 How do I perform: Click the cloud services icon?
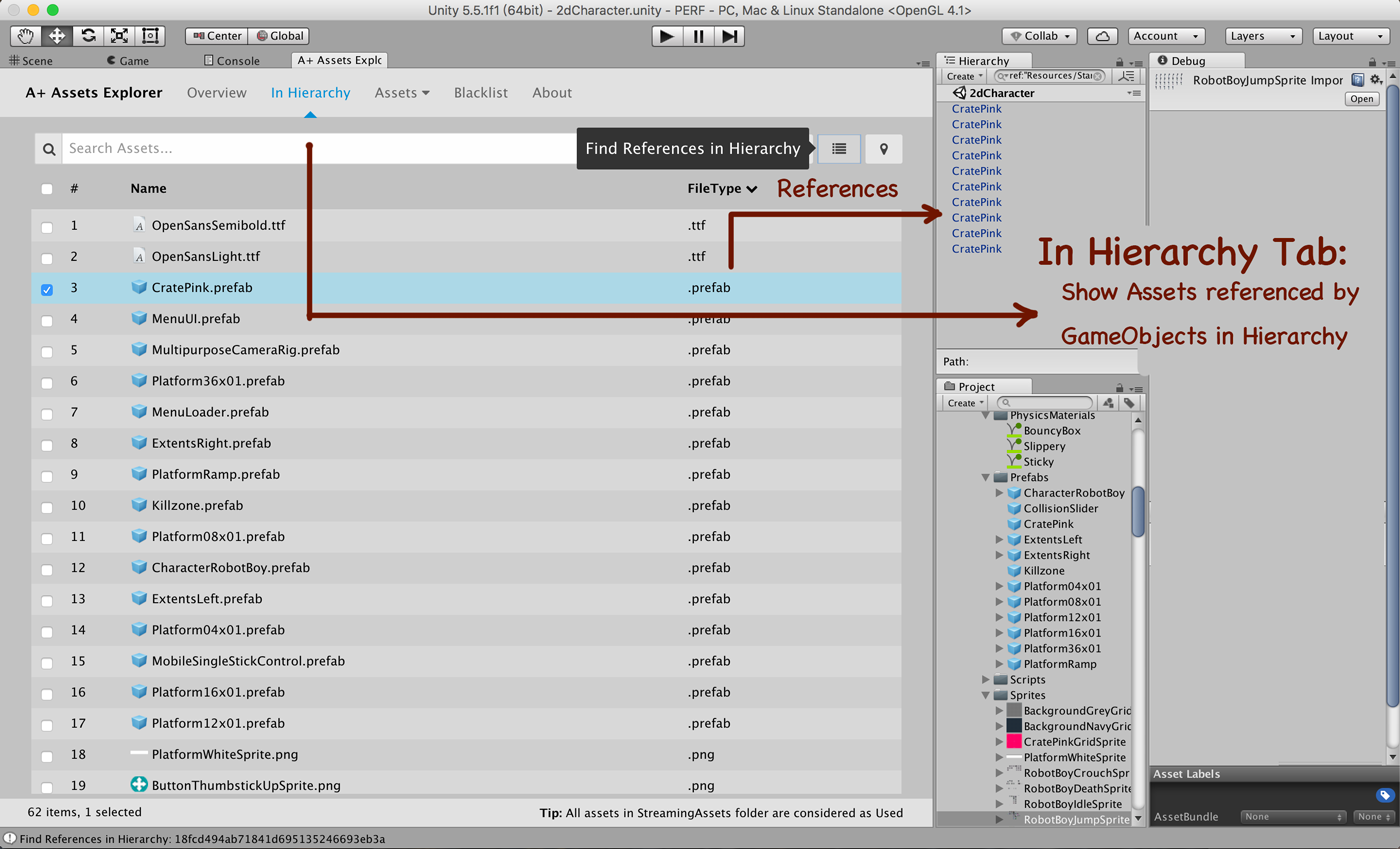(x=1102, y=36)
